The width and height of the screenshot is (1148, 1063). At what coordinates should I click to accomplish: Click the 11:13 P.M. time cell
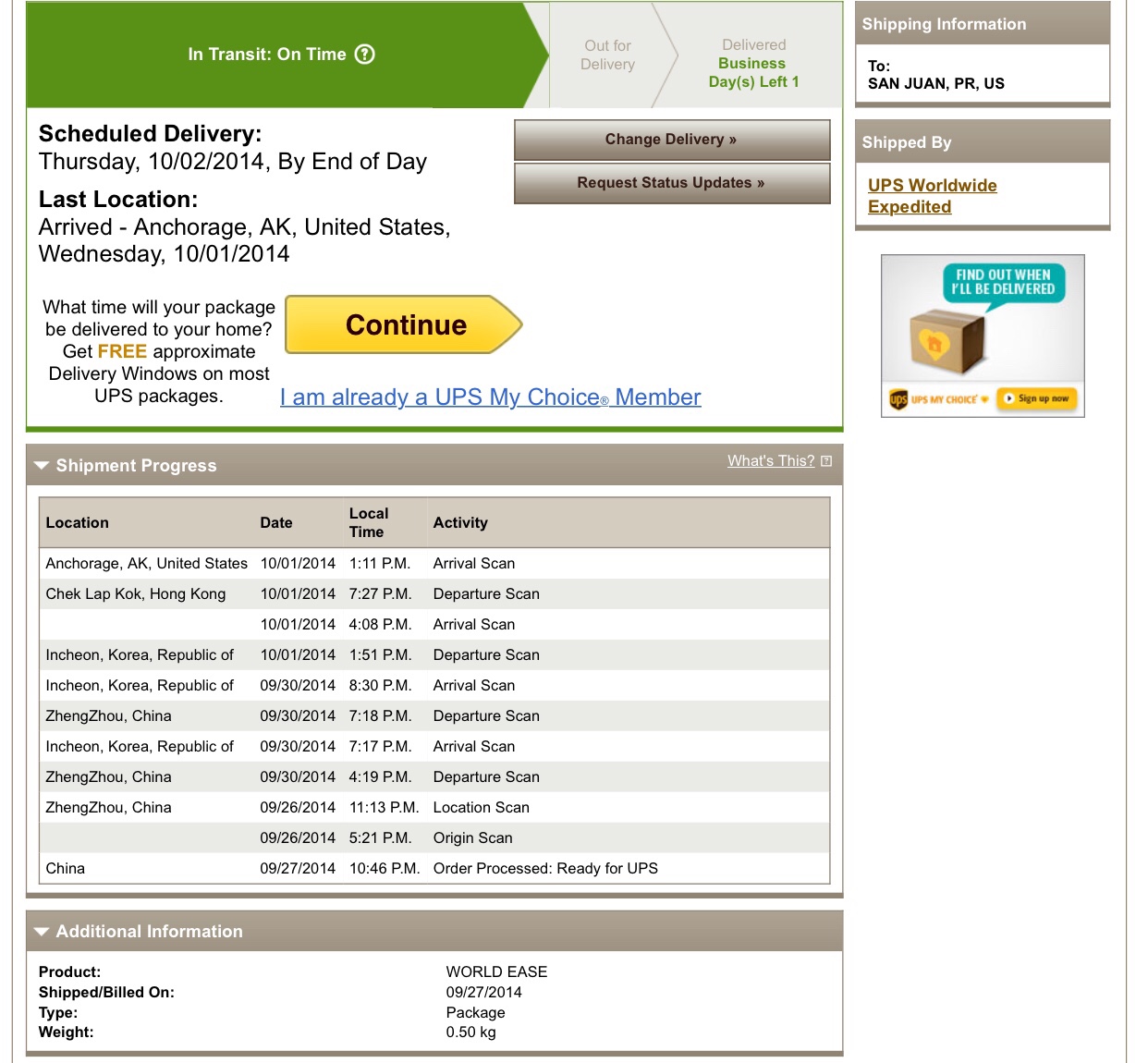tap(384, 808)
